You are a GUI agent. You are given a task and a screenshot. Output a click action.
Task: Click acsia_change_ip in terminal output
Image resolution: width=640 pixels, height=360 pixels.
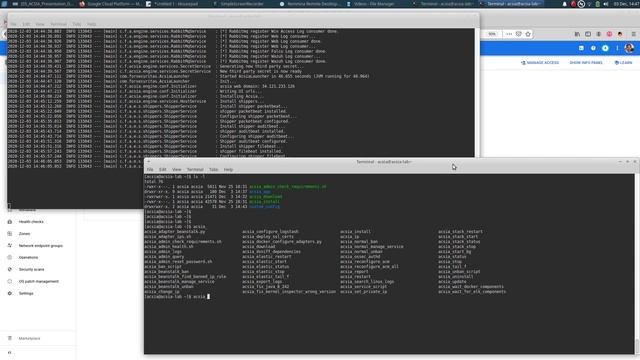(161, 292)
